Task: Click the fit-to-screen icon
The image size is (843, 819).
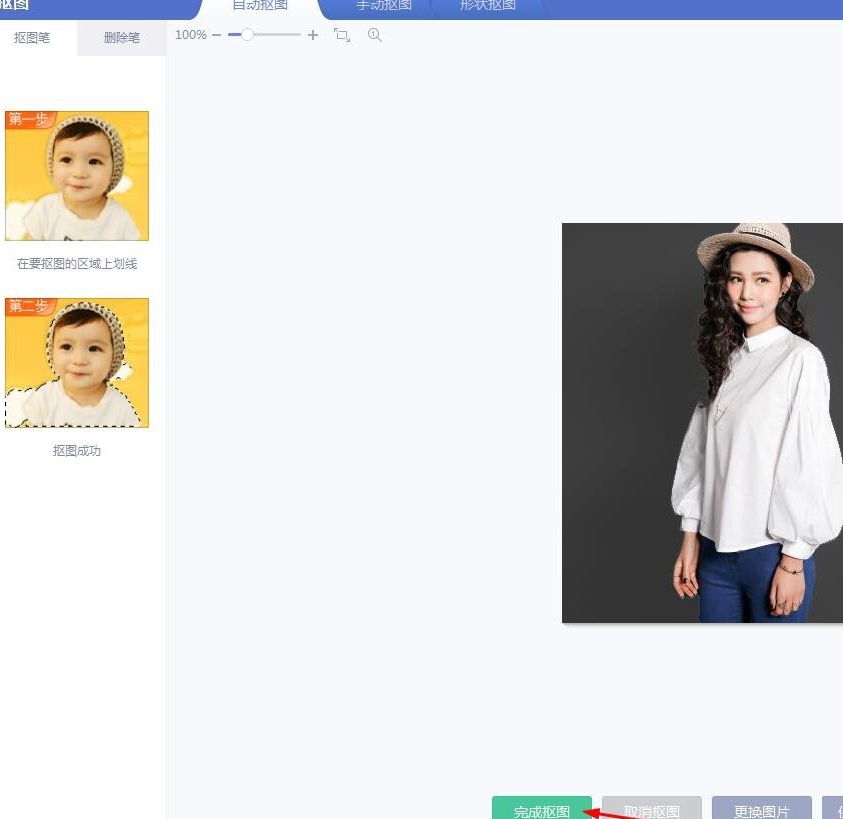Action: (x=342, y=35)
